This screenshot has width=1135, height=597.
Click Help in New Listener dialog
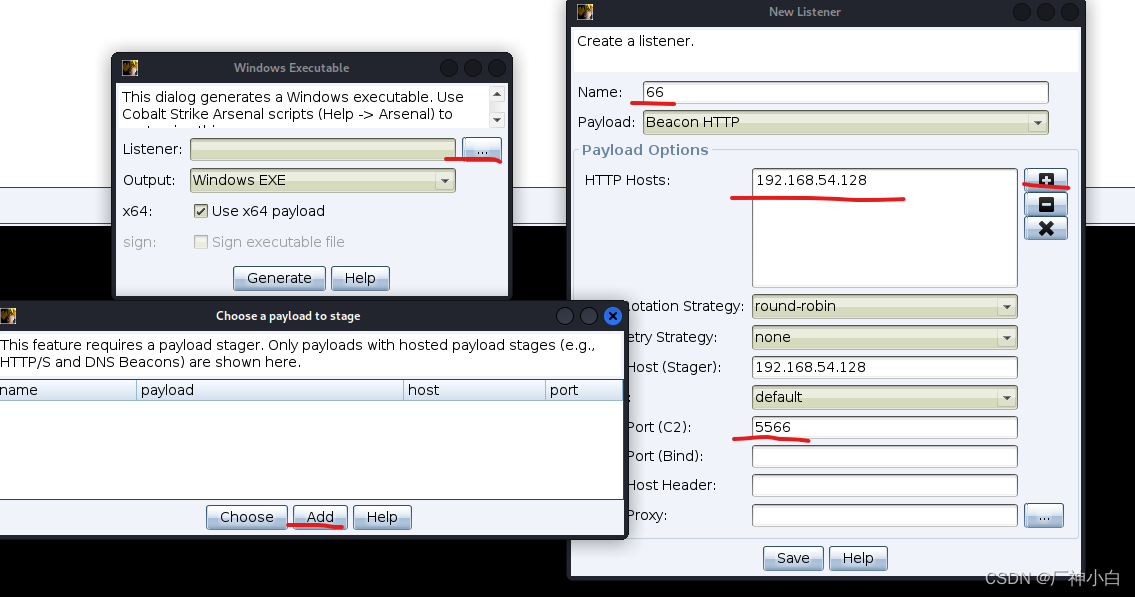(x=858, y=559)
